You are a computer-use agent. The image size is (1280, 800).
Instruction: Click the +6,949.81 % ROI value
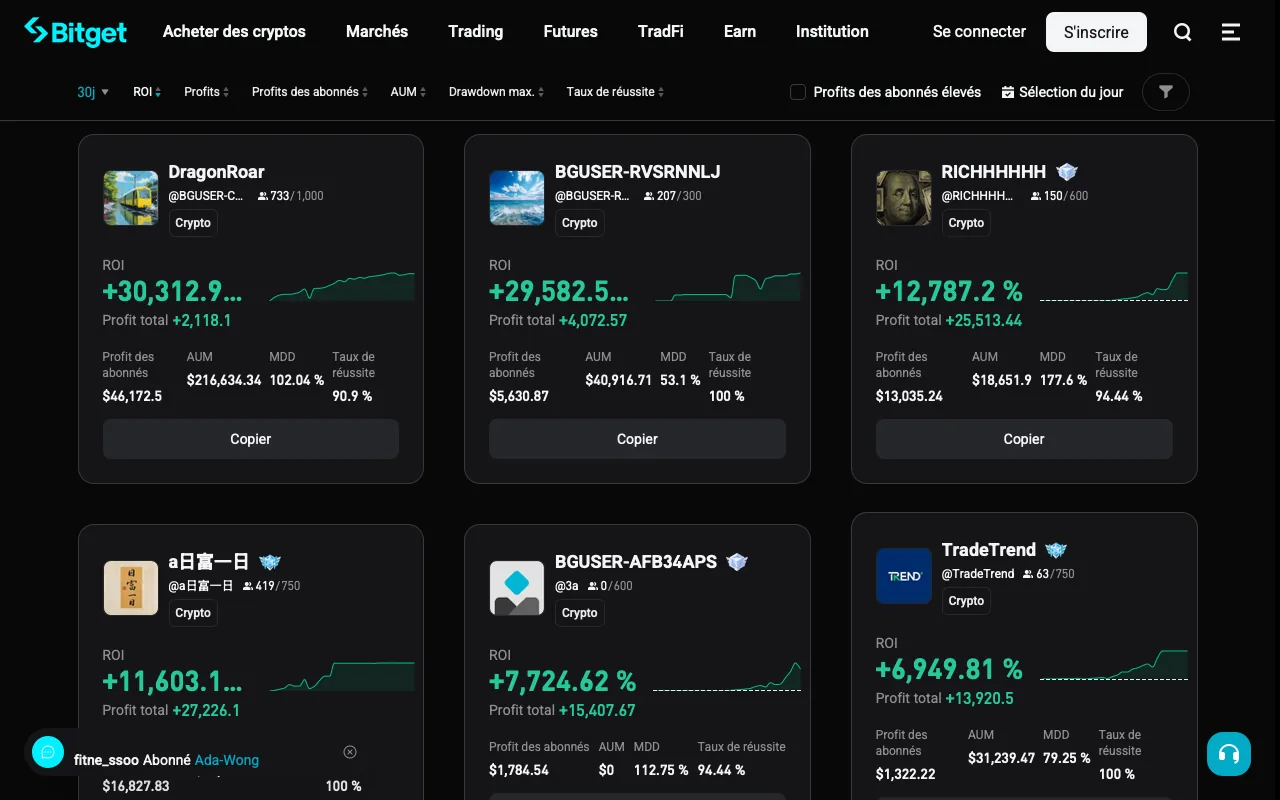(x=949, y=669)
